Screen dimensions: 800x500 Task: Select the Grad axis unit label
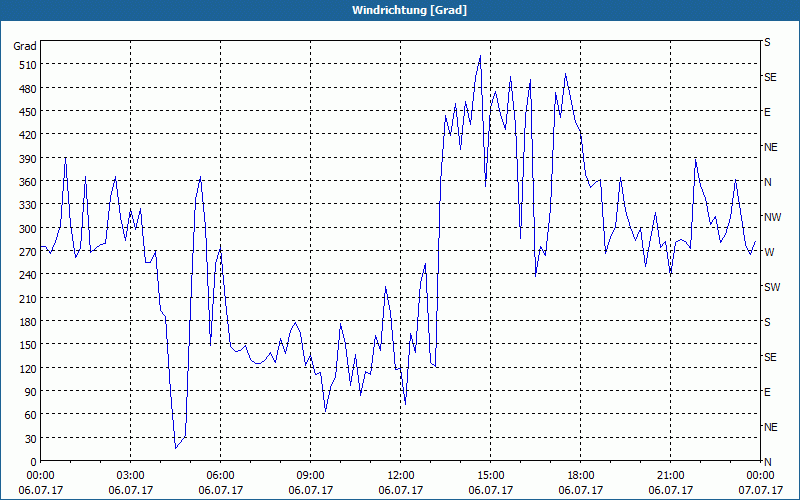coord(25,46)
